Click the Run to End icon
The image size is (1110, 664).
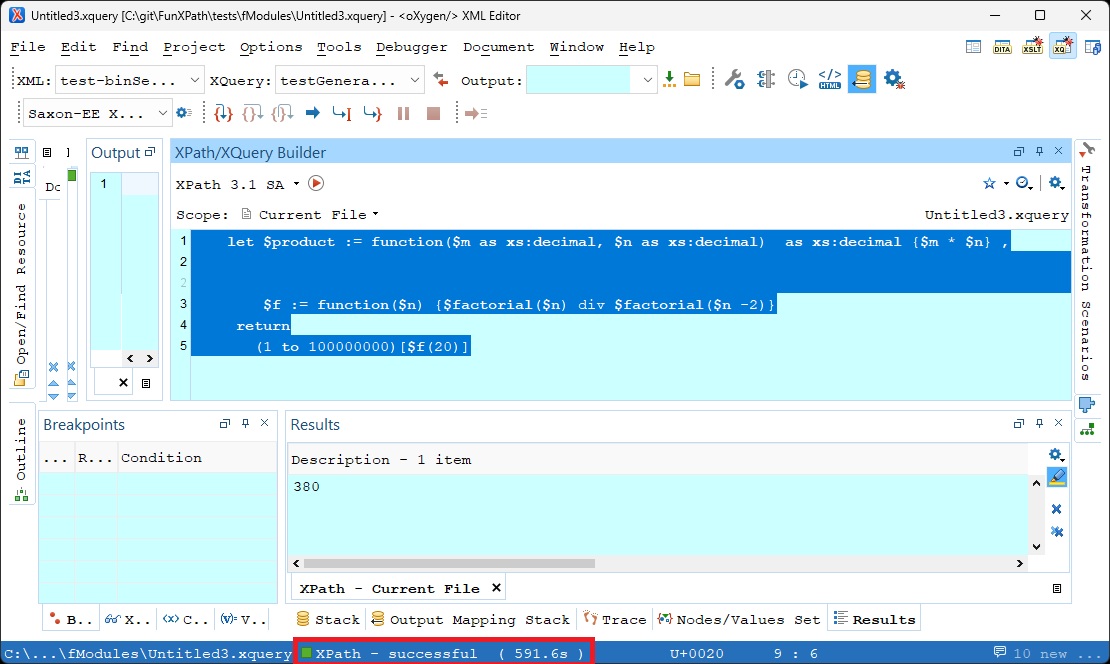(372, 113)
